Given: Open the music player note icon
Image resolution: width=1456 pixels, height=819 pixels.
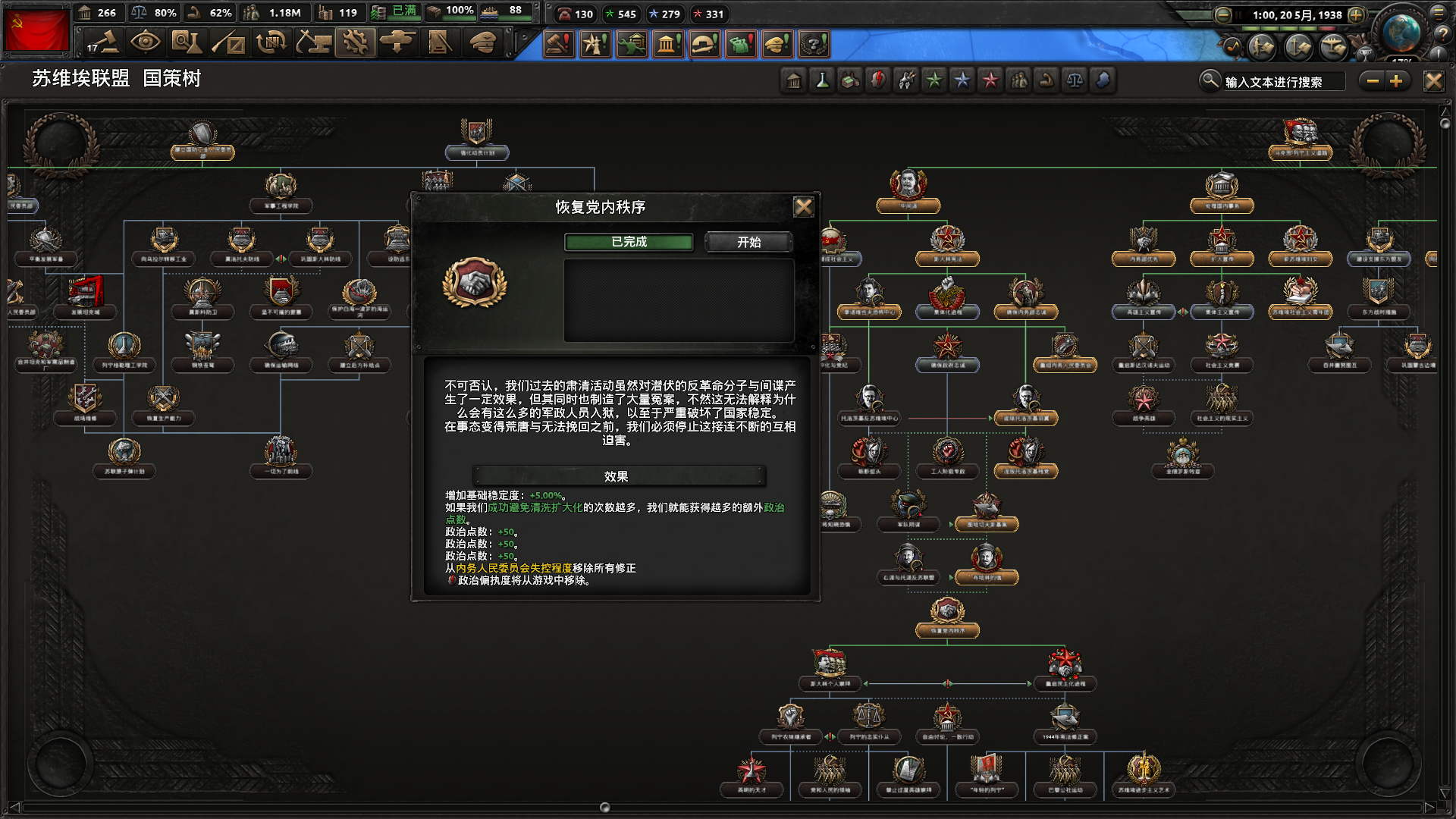Looking at the screenshot, I should (x=1232, y=48).
